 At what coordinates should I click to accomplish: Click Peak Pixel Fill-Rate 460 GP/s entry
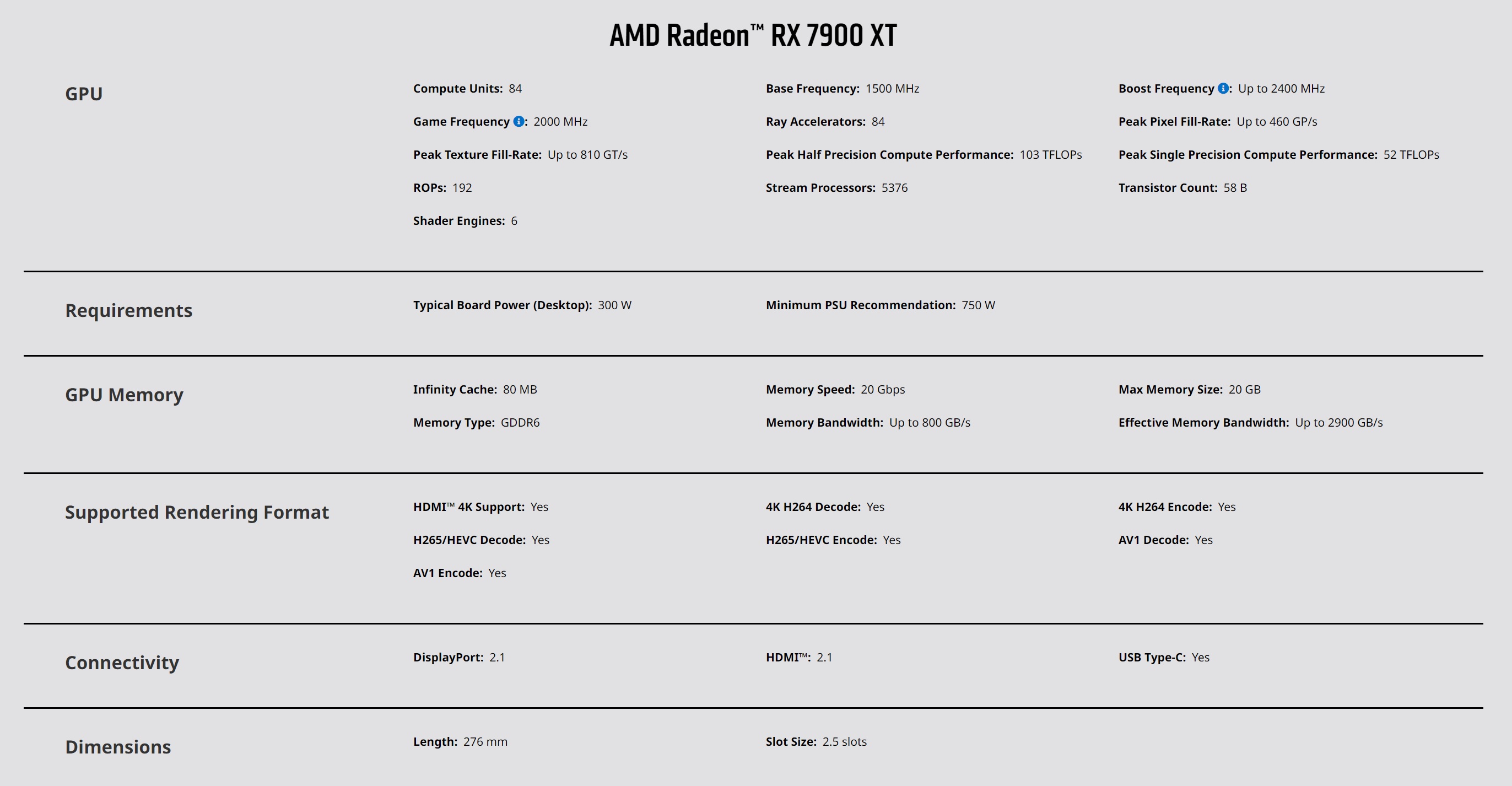point(1217,121)
